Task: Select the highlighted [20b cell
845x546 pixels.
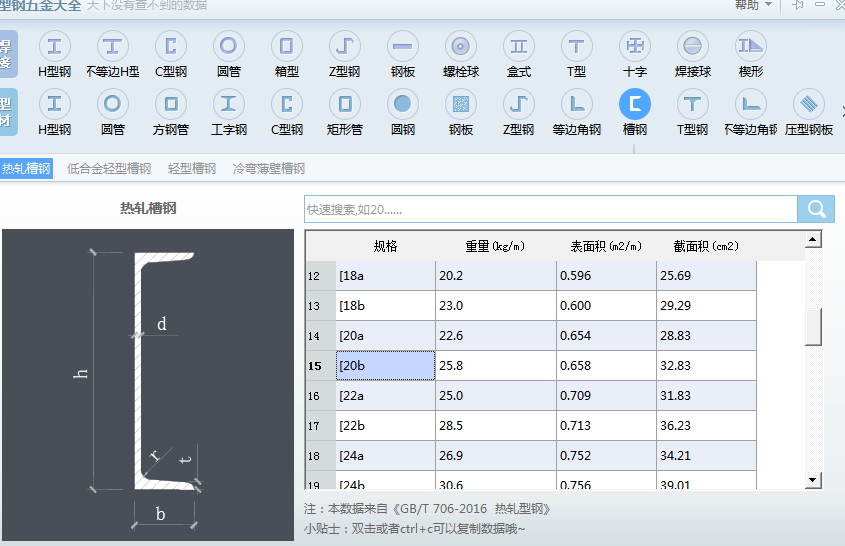Action: pos(385,365)
